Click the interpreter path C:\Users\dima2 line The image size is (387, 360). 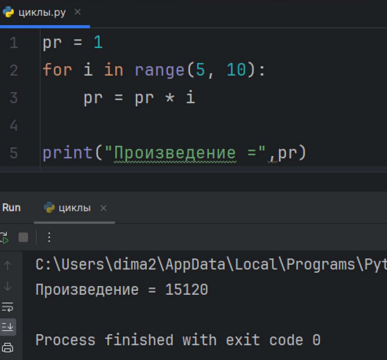pyautogui.click(x=211, y=265)
